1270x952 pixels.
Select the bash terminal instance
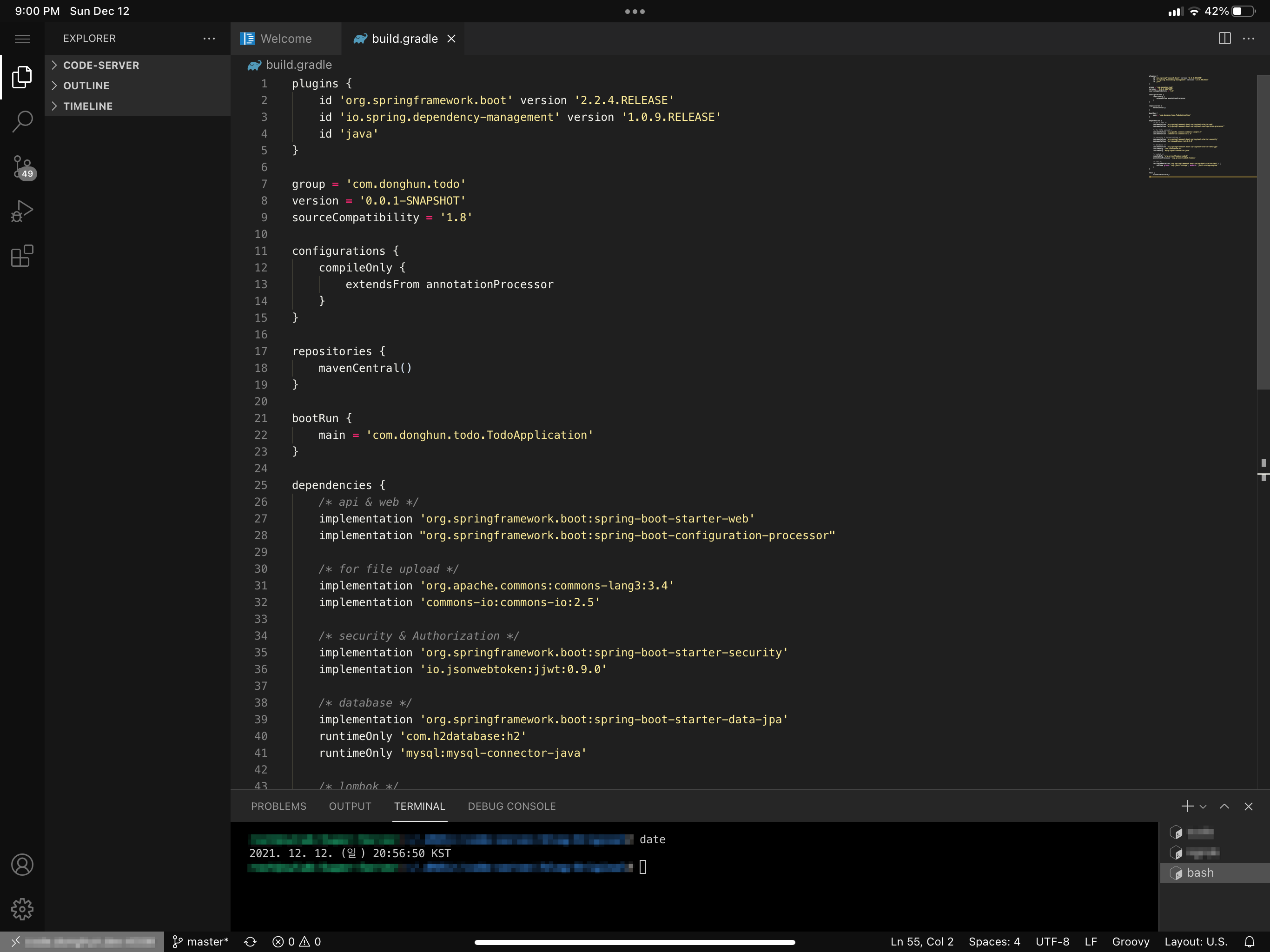(x=1215, y=873)
